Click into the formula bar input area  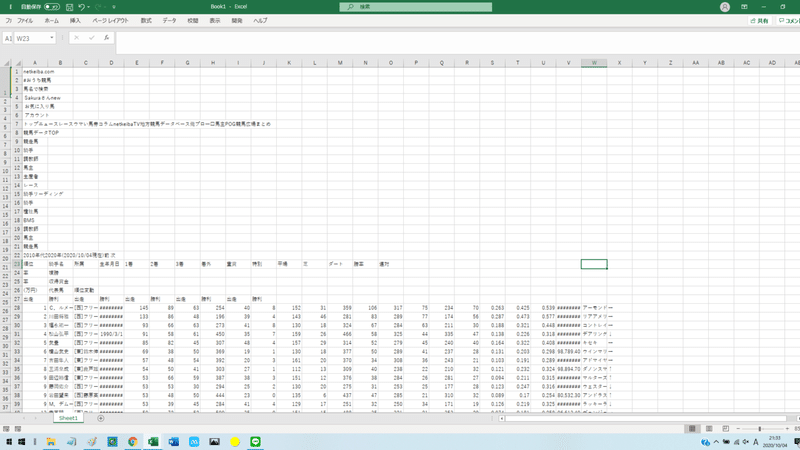click(458, 43)
